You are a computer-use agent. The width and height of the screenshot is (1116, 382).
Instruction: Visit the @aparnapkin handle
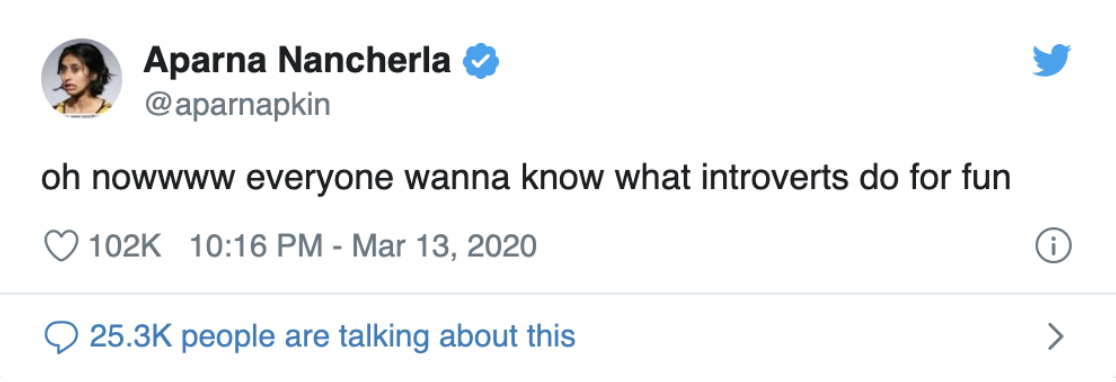(x=238, y=105)
